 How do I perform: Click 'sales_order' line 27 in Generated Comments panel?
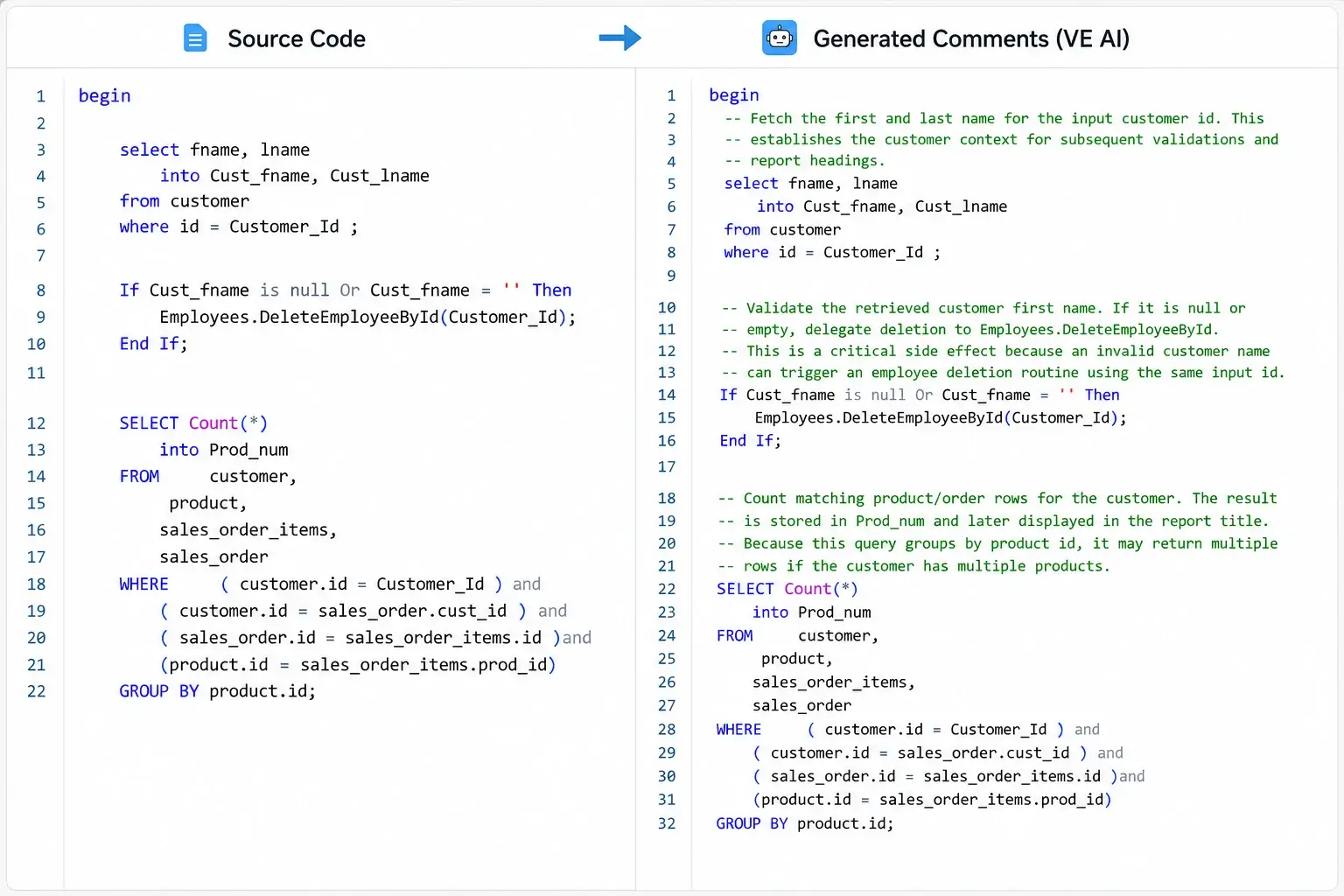pyautogui.click(x=802, y=706)
